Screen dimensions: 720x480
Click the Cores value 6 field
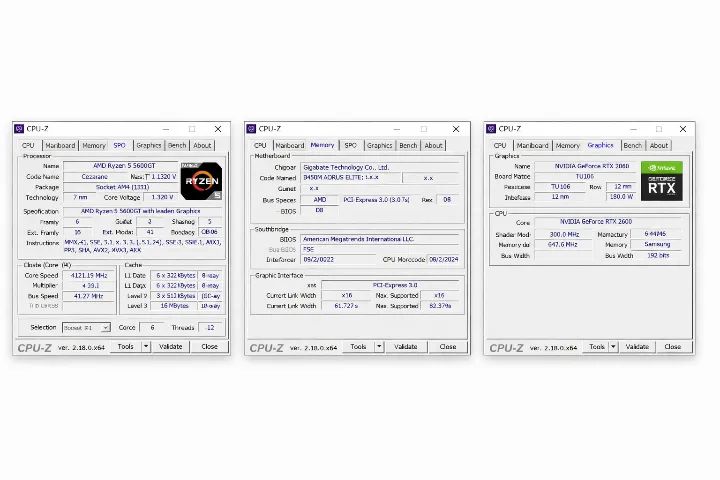pos(152,328)
